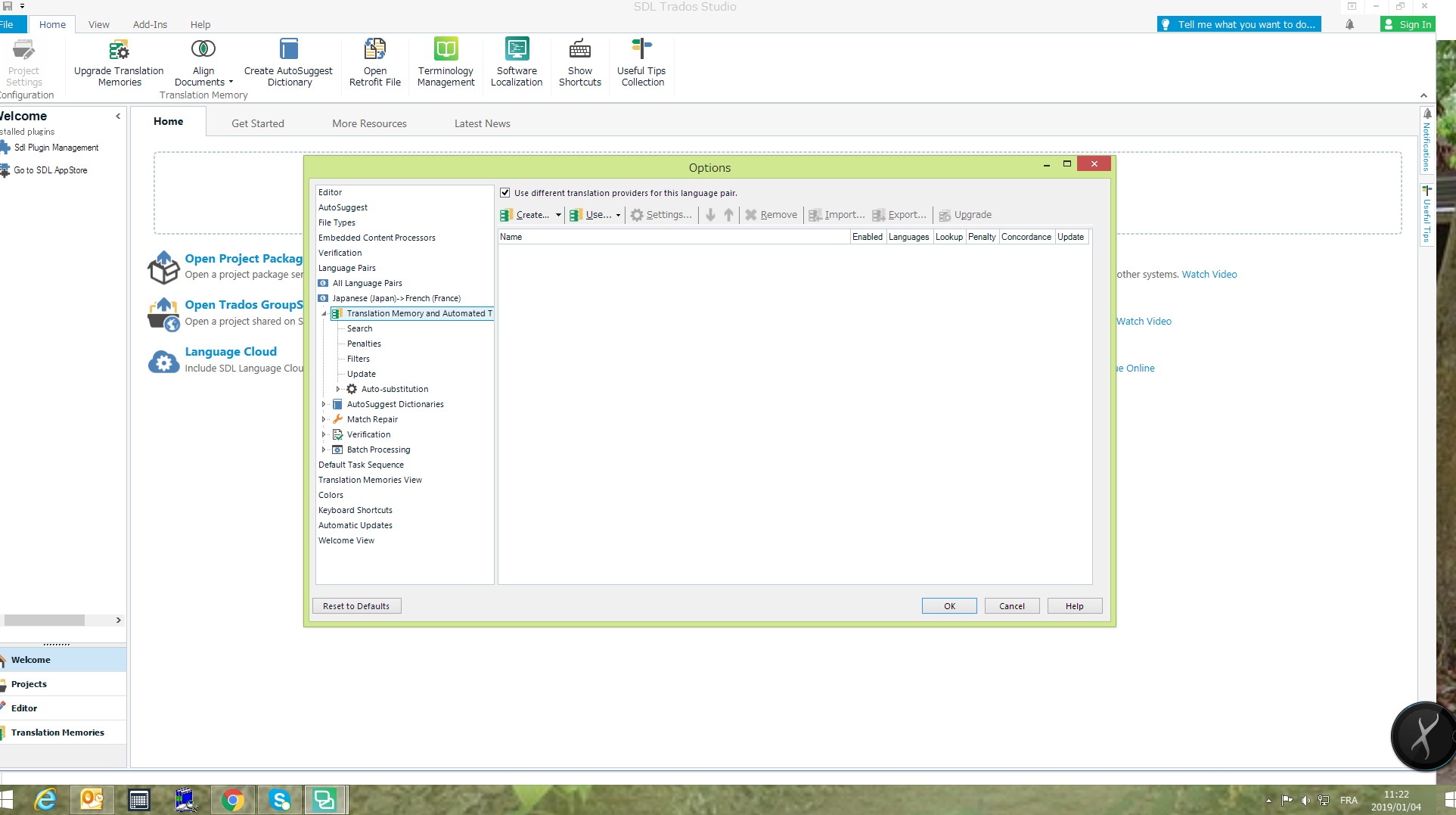Click Import translation memory button
Image resolution: width=1456 pixels, height=815 pixels.
[837, 215]
